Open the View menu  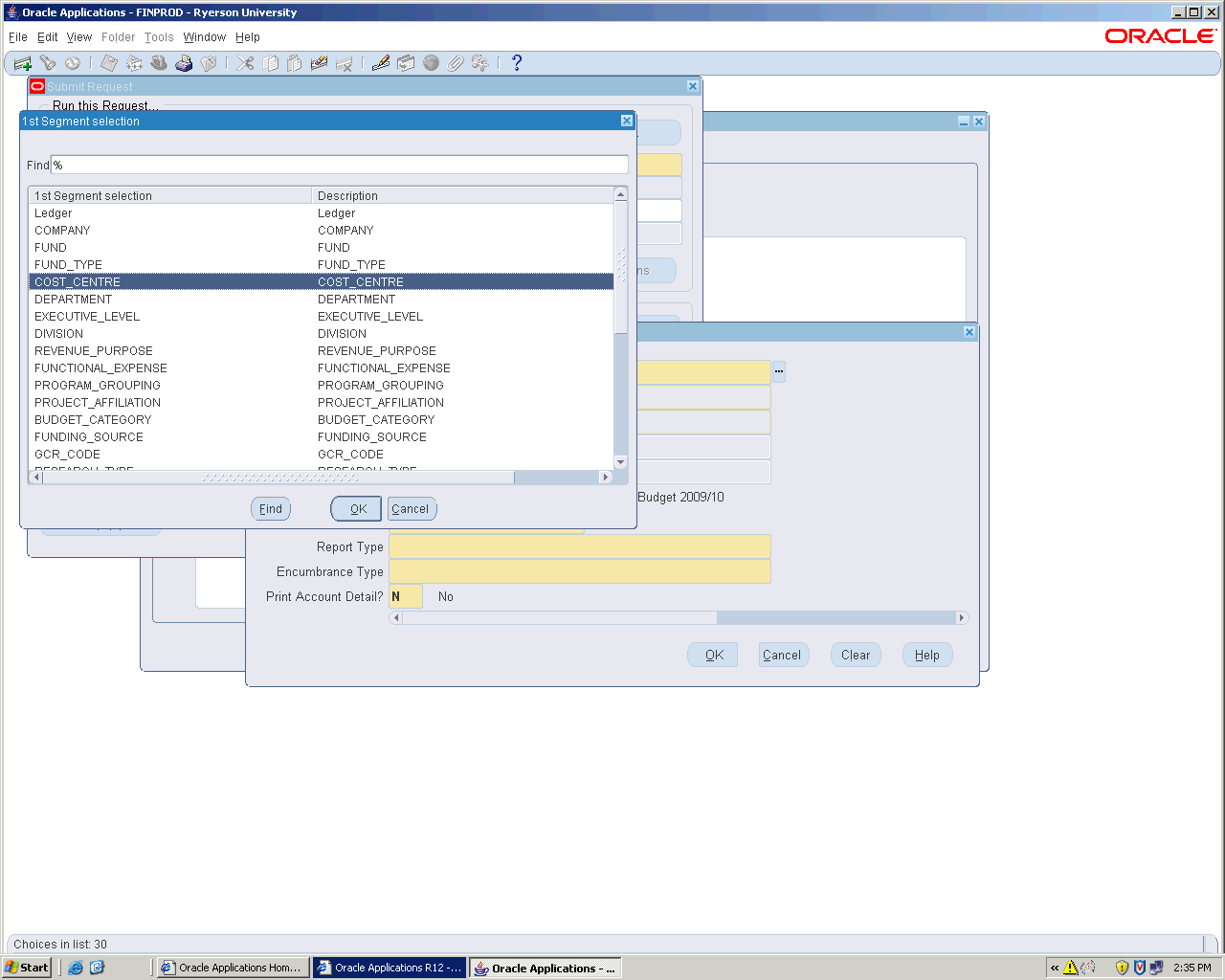(79, 37)
